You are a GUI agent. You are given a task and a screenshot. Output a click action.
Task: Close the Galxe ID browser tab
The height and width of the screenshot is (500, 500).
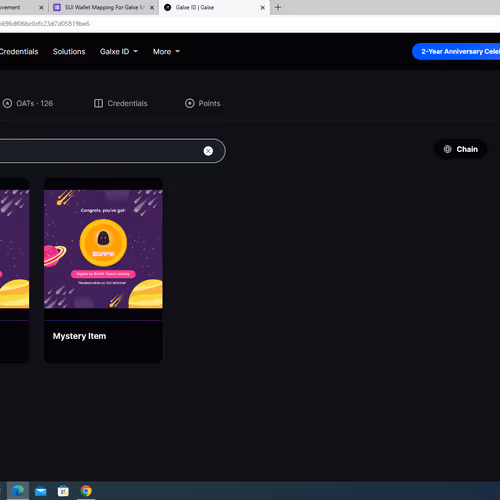[262, 7]
